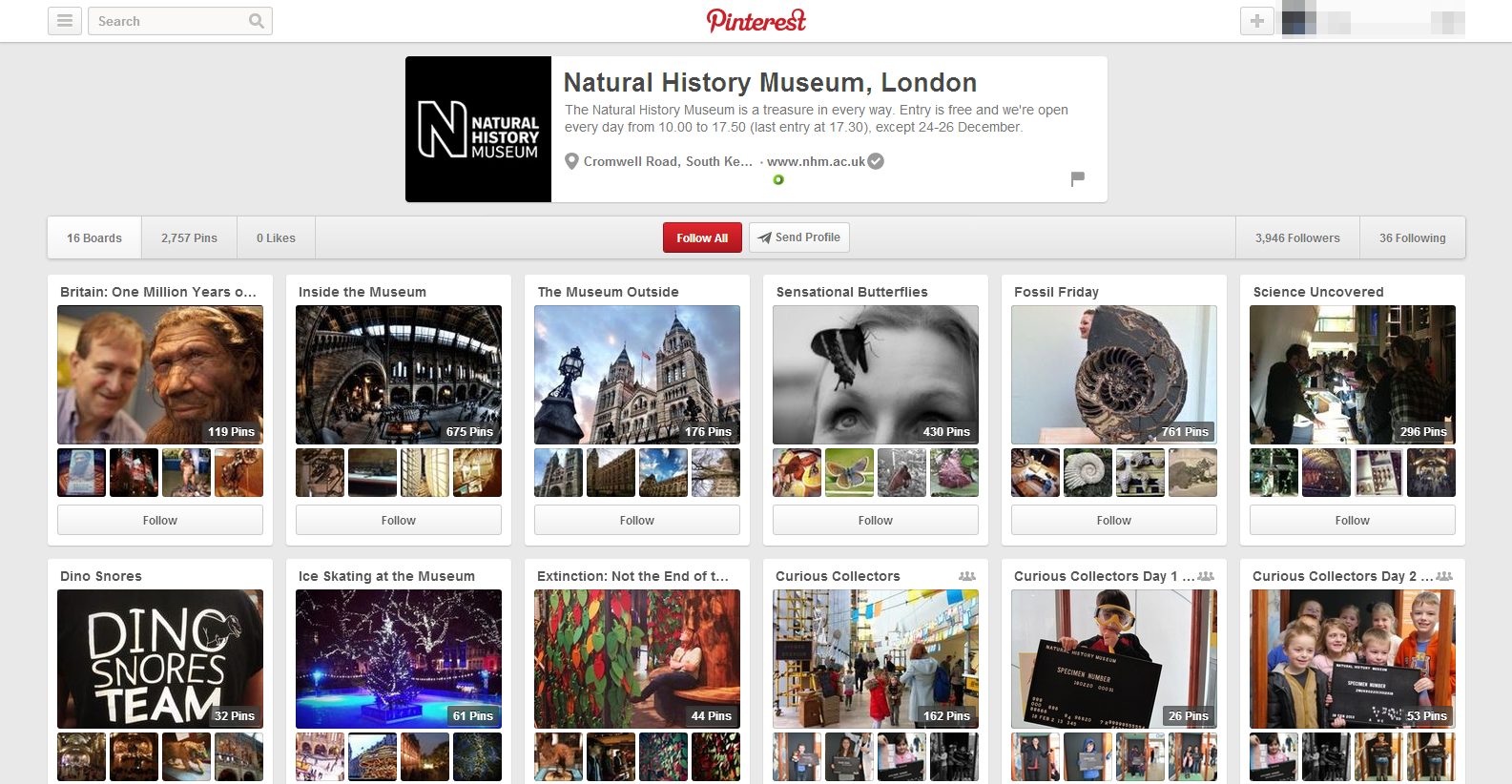
Task: Follow the Sensational Butterflies board
Action: pyautogui.click(x=876, y=520)
